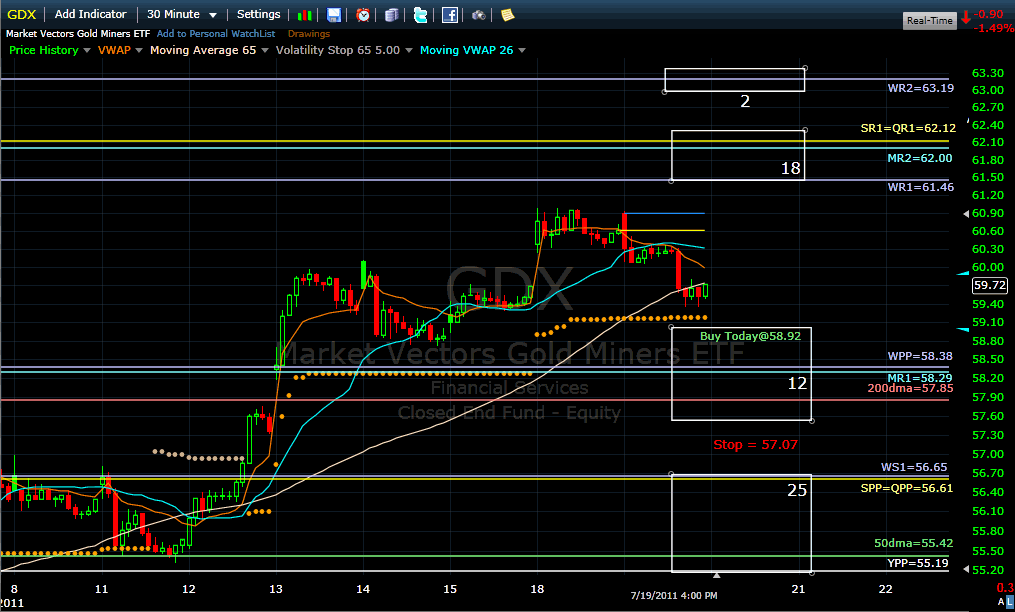Click the save floppy disk icon
Viewport: 1015px width, 612px height.
(334, 15)
